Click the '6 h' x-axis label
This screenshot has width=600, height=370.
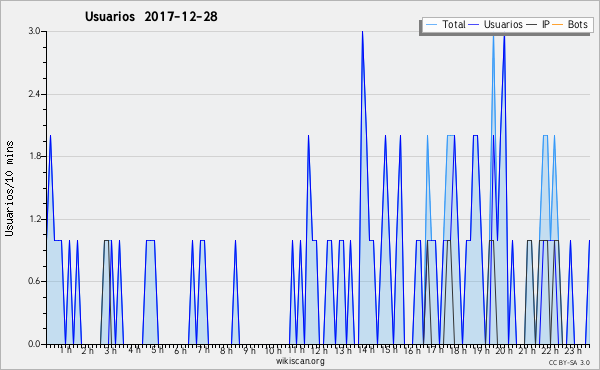click(180, 350)
